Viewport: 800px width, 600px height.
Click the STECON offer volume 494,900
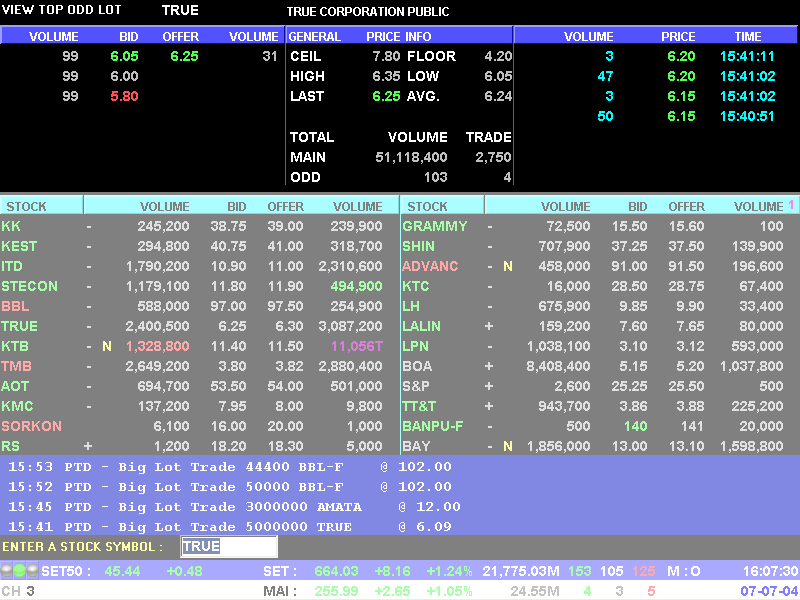tap(356, 286)
